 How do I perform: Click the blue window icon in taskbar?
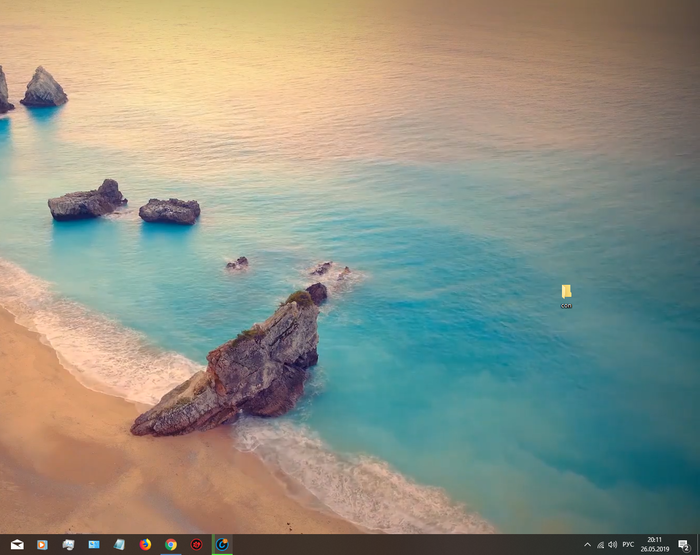coord(94,545)
